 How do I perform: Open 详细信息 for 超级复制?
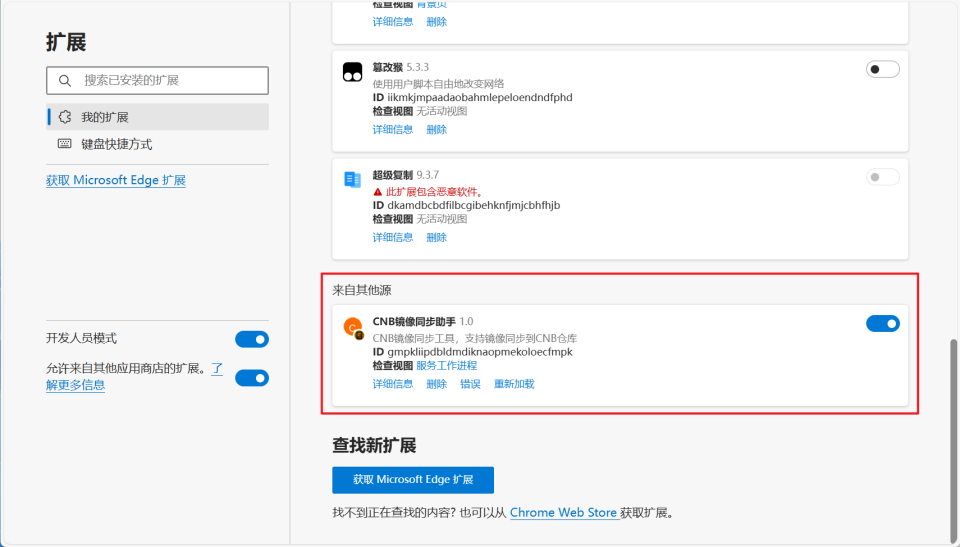[x=392, y=237]
